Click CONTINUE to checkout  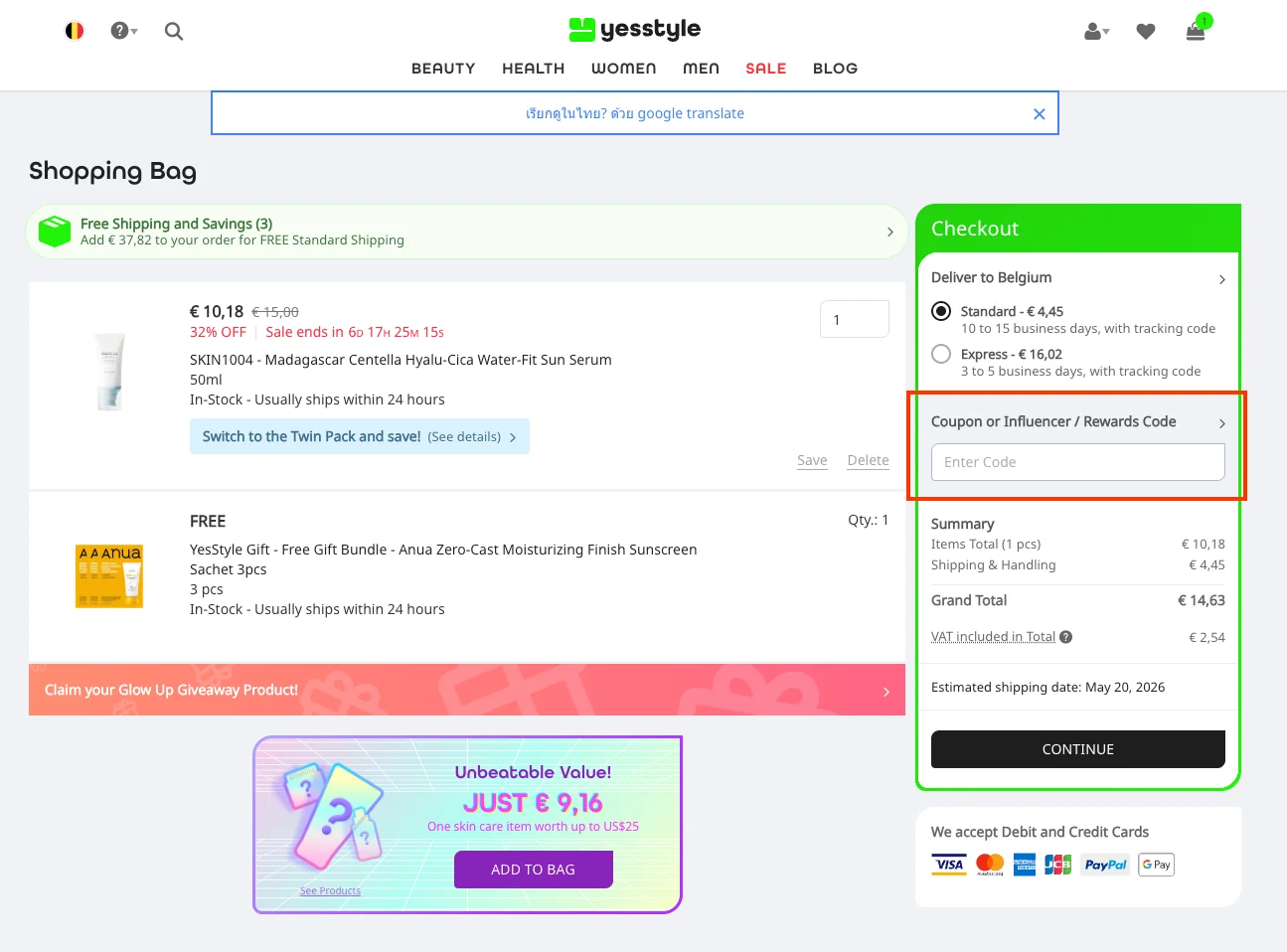click(x=1078, y=749)
